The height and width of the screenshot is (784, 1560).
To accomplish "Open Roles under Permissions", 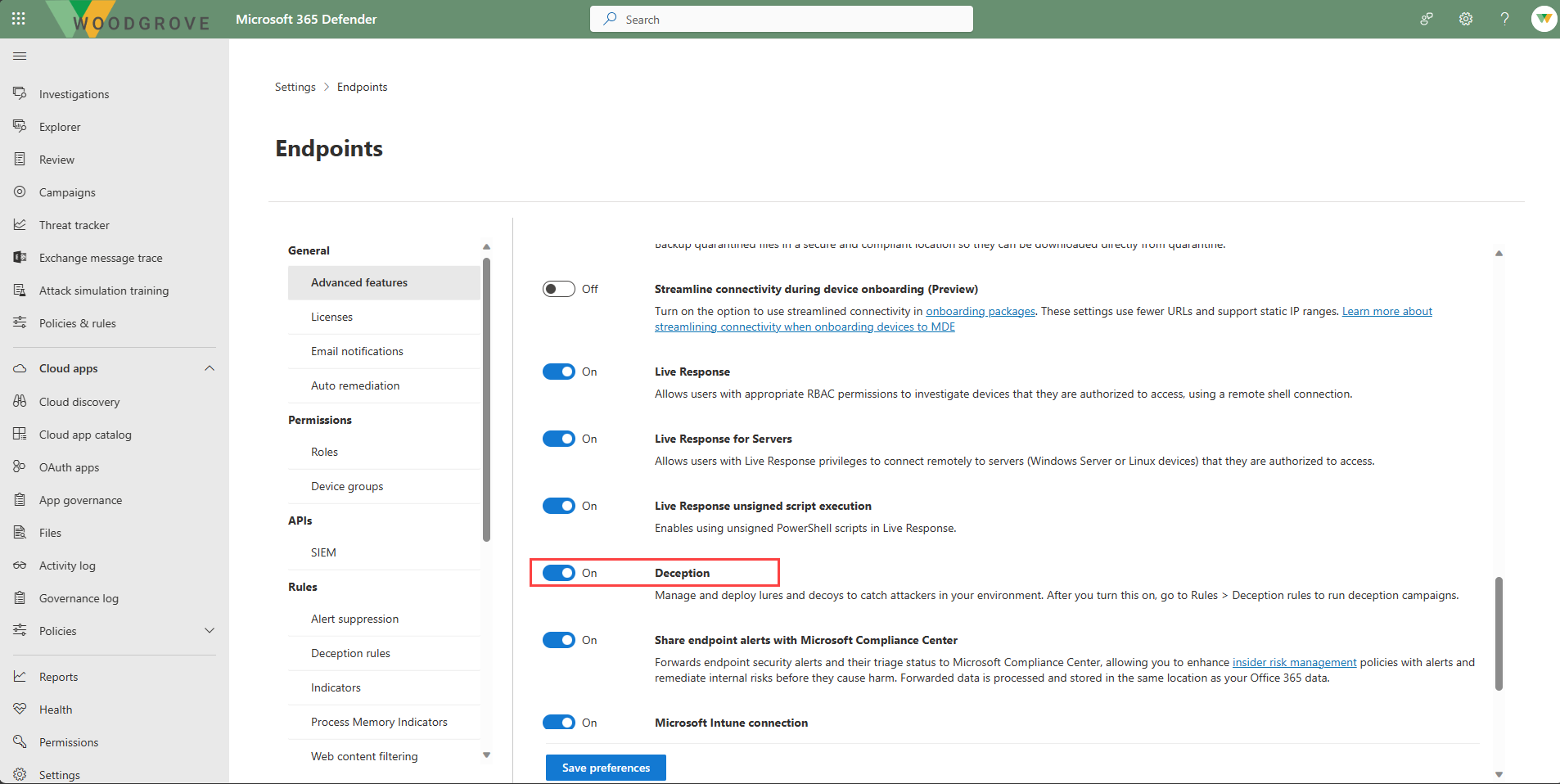I will [384, 452].
